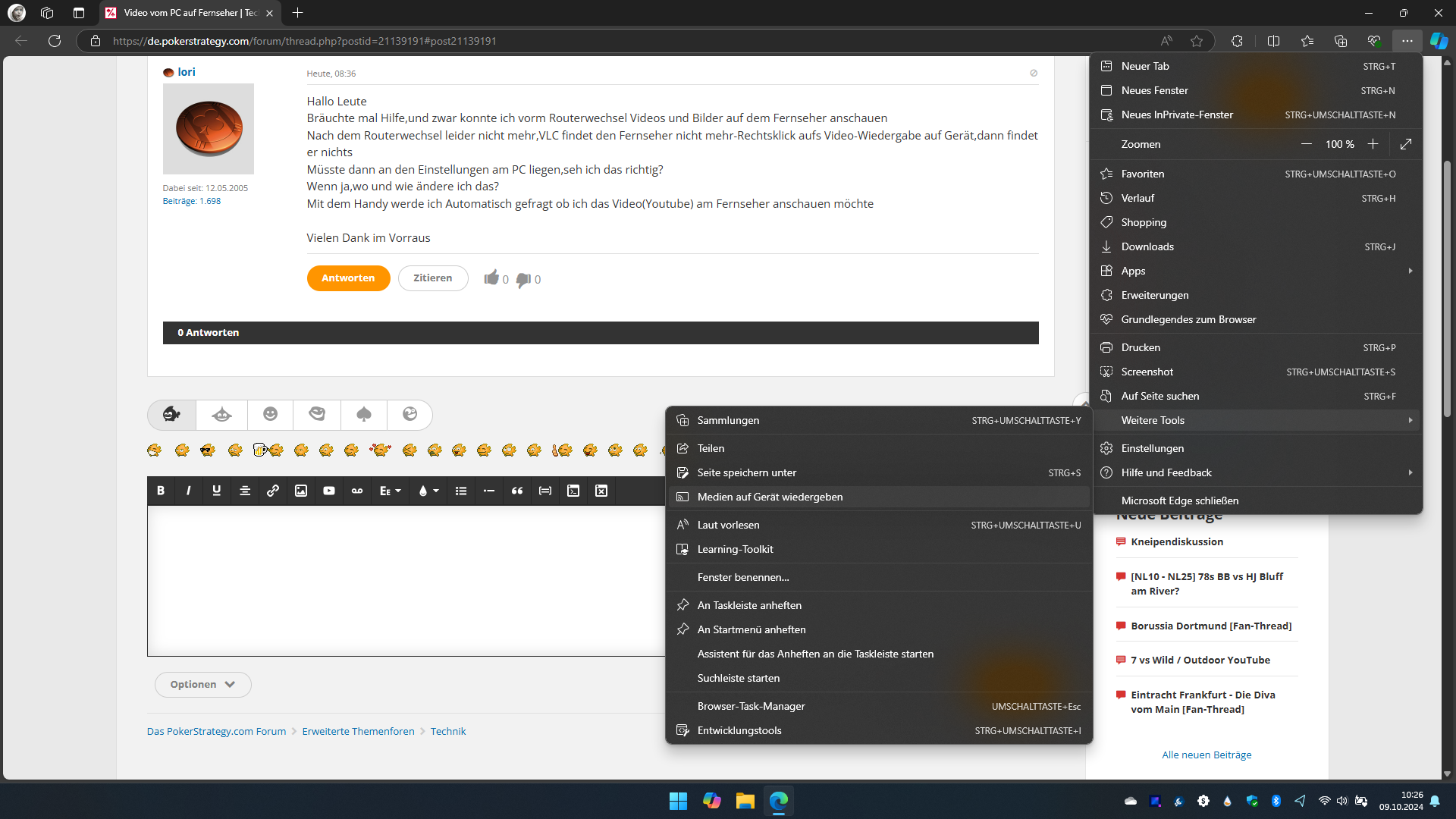1456x819 pixels.
Task: Open Browser-Task-Manager
Action: coord(879,706)
